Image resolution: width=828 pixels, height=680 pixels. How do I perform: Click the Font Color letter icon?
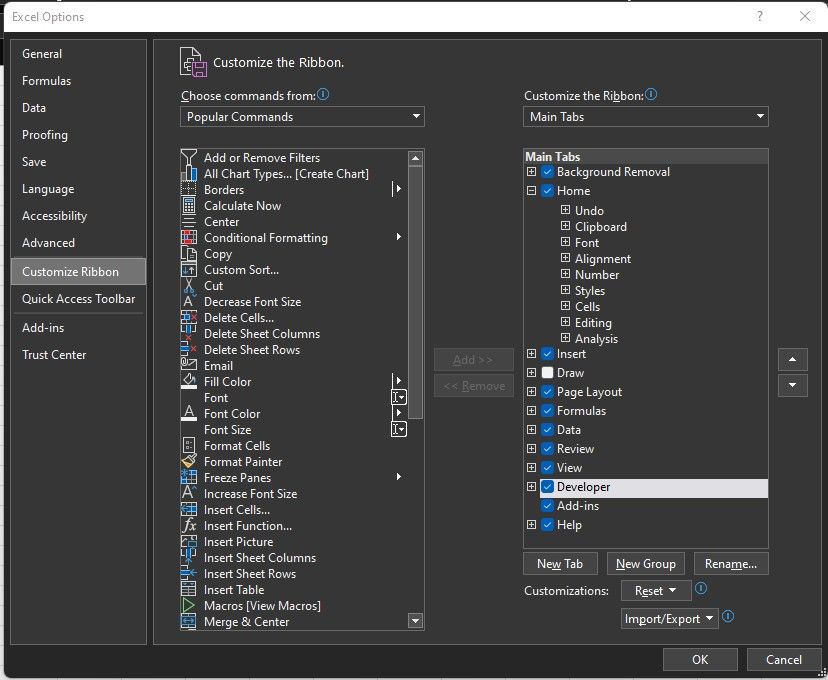point(189,413)
